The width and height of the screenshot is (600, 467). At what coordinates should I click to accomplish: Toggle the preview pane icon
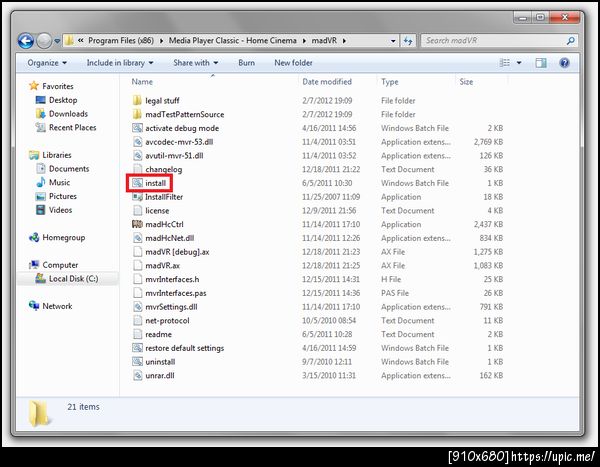(x=541, y=63)
